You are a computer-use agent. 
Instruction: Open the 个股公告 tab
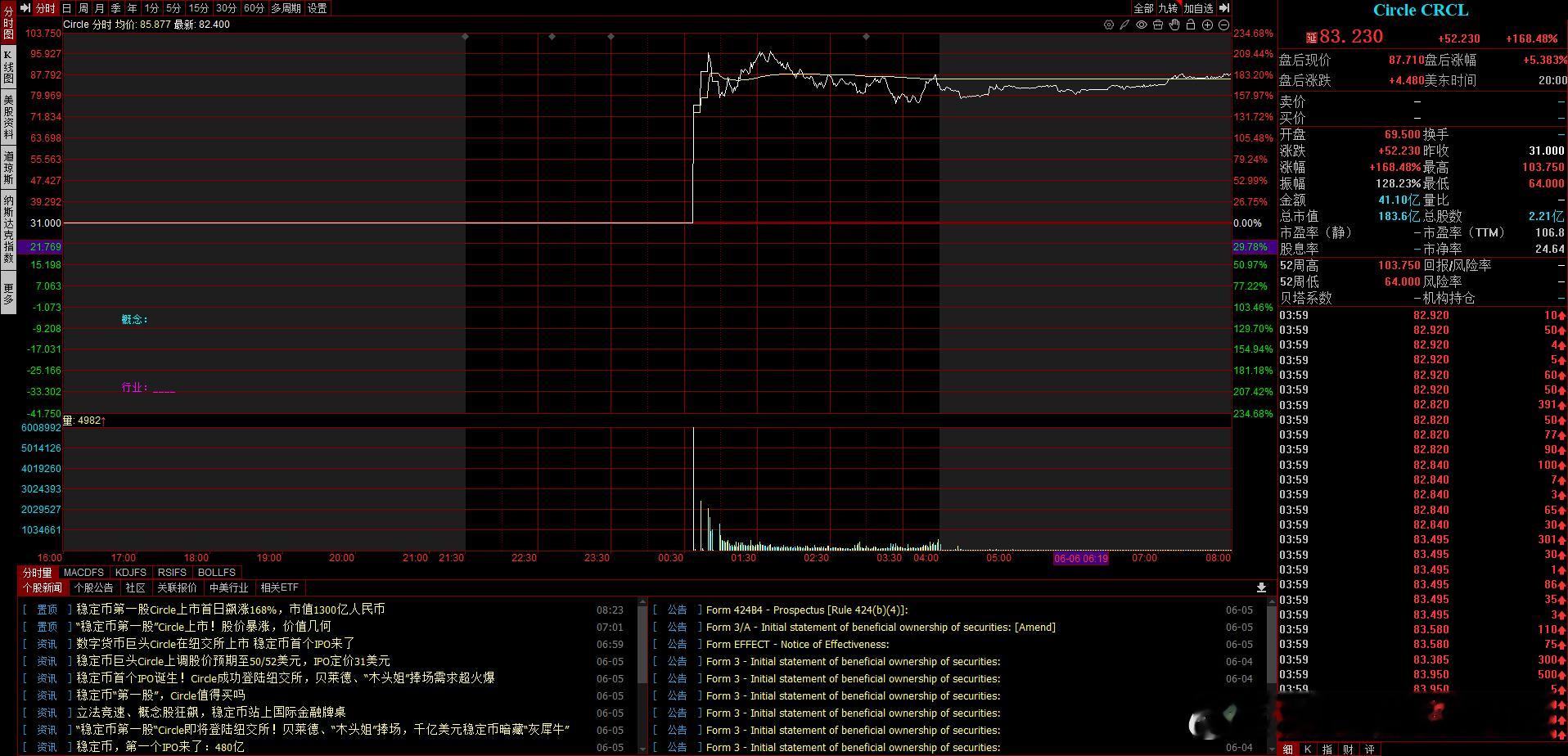[x=94, y=588]
